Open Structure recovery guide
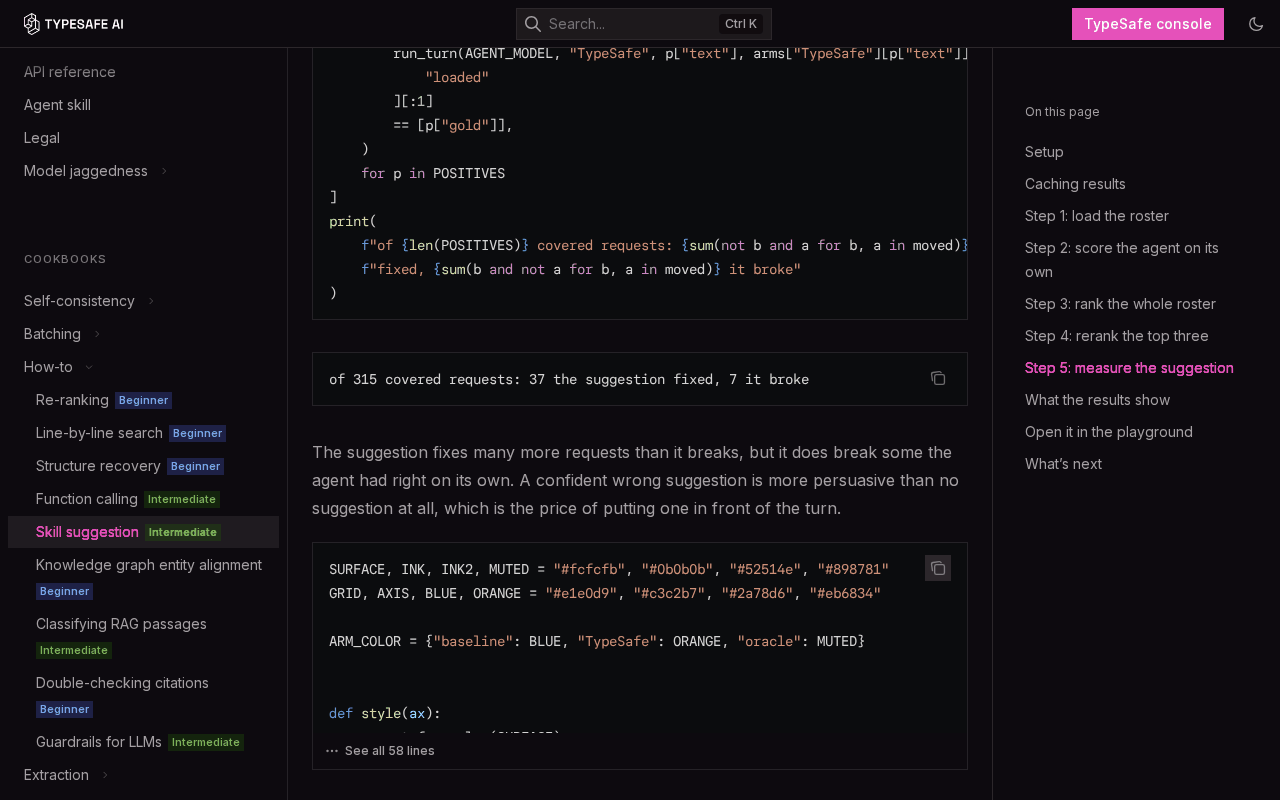 (98, 466)
